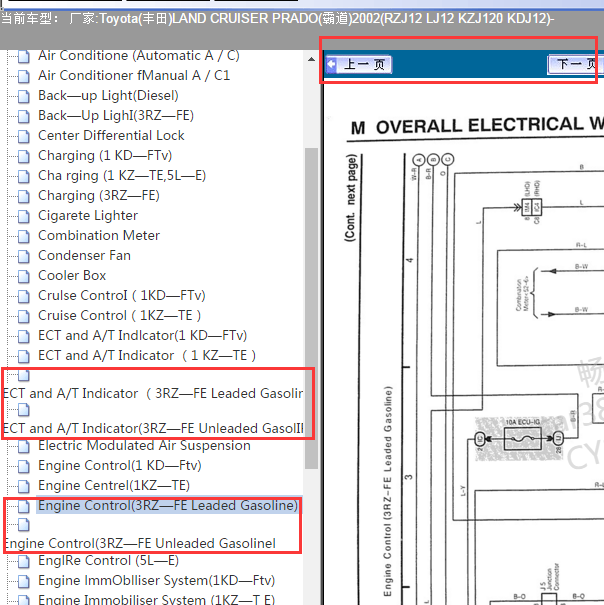Click the 10A ECU-IG fuse in wiring diagram

[523, 438]
